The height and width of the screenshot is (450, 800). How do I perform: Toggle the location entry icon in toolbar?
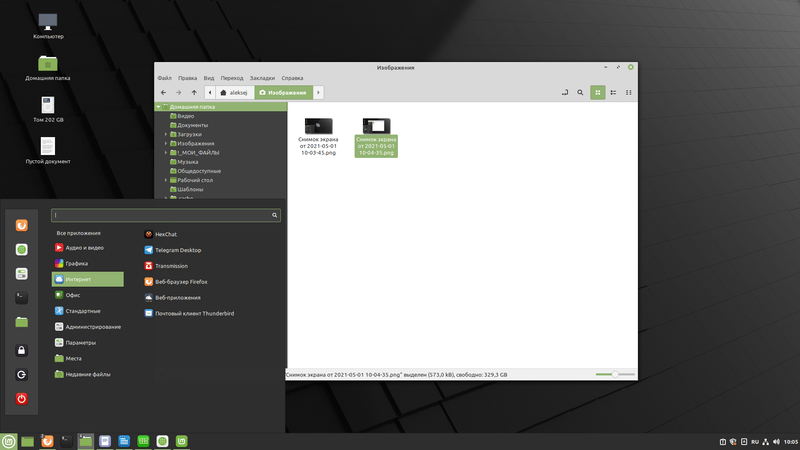point(565,92)
